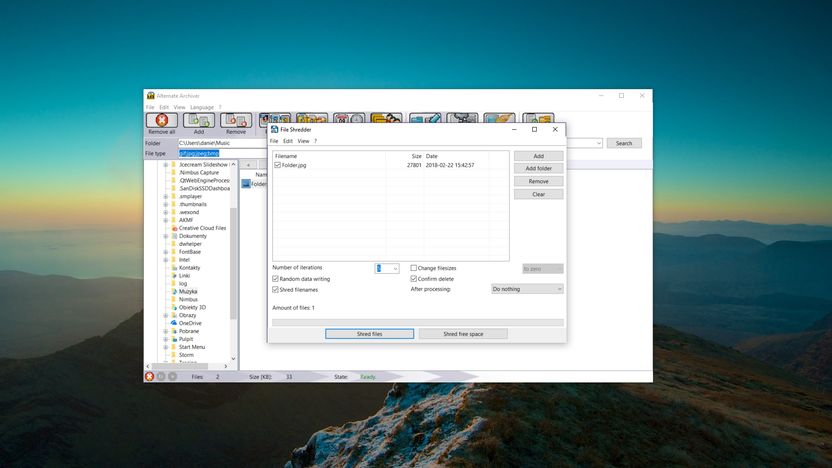Screen dimensions: 832x468
Task: Click the Obiekty 3D folder icon
Action: point(174,307)
